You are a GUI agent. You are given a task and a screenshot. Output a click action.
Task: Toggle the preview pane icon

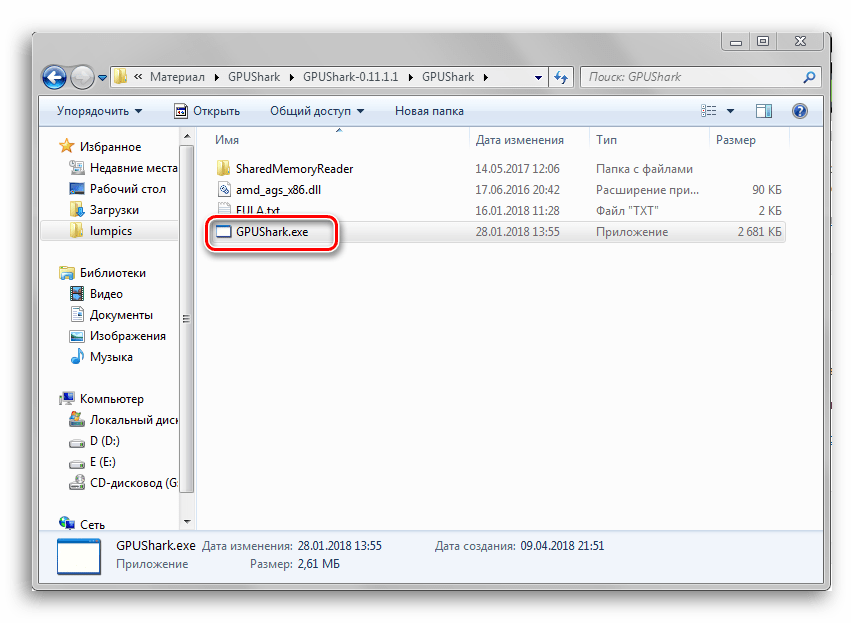[764, 111]
